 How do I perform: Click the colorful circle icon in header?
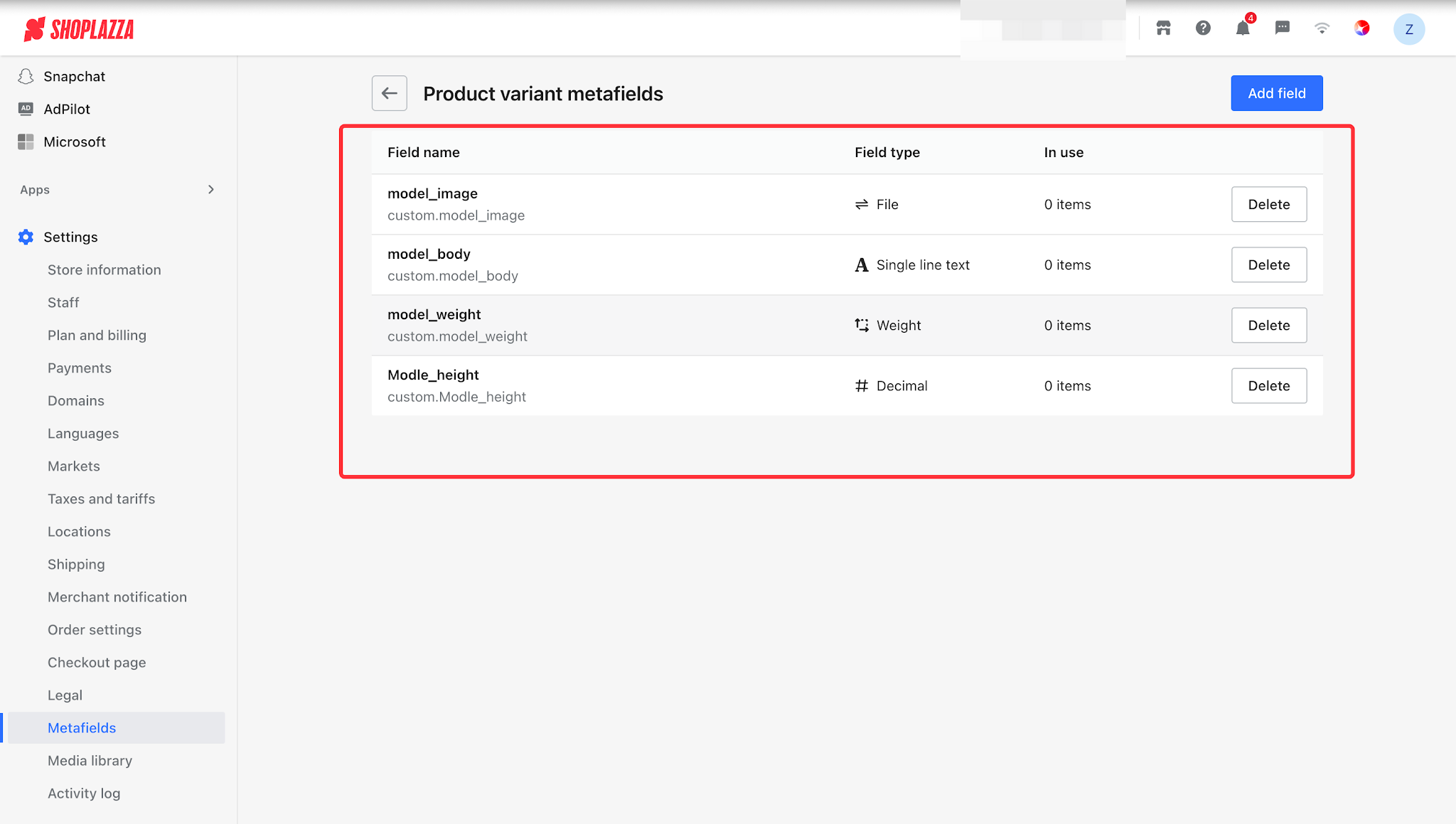point(1362,28)
